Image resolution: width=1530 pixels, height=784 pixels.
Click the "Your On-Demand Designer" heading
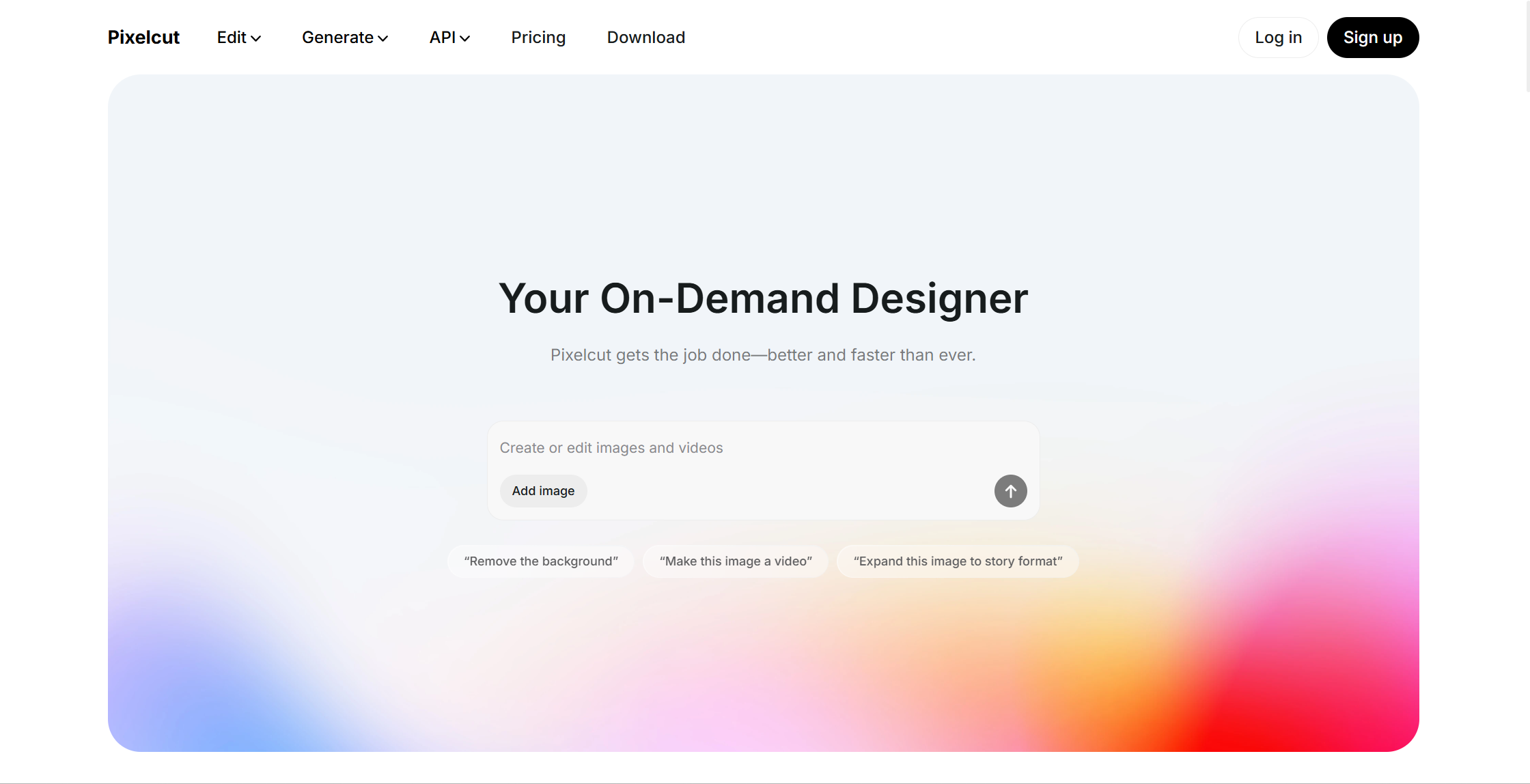coord(763,298)
